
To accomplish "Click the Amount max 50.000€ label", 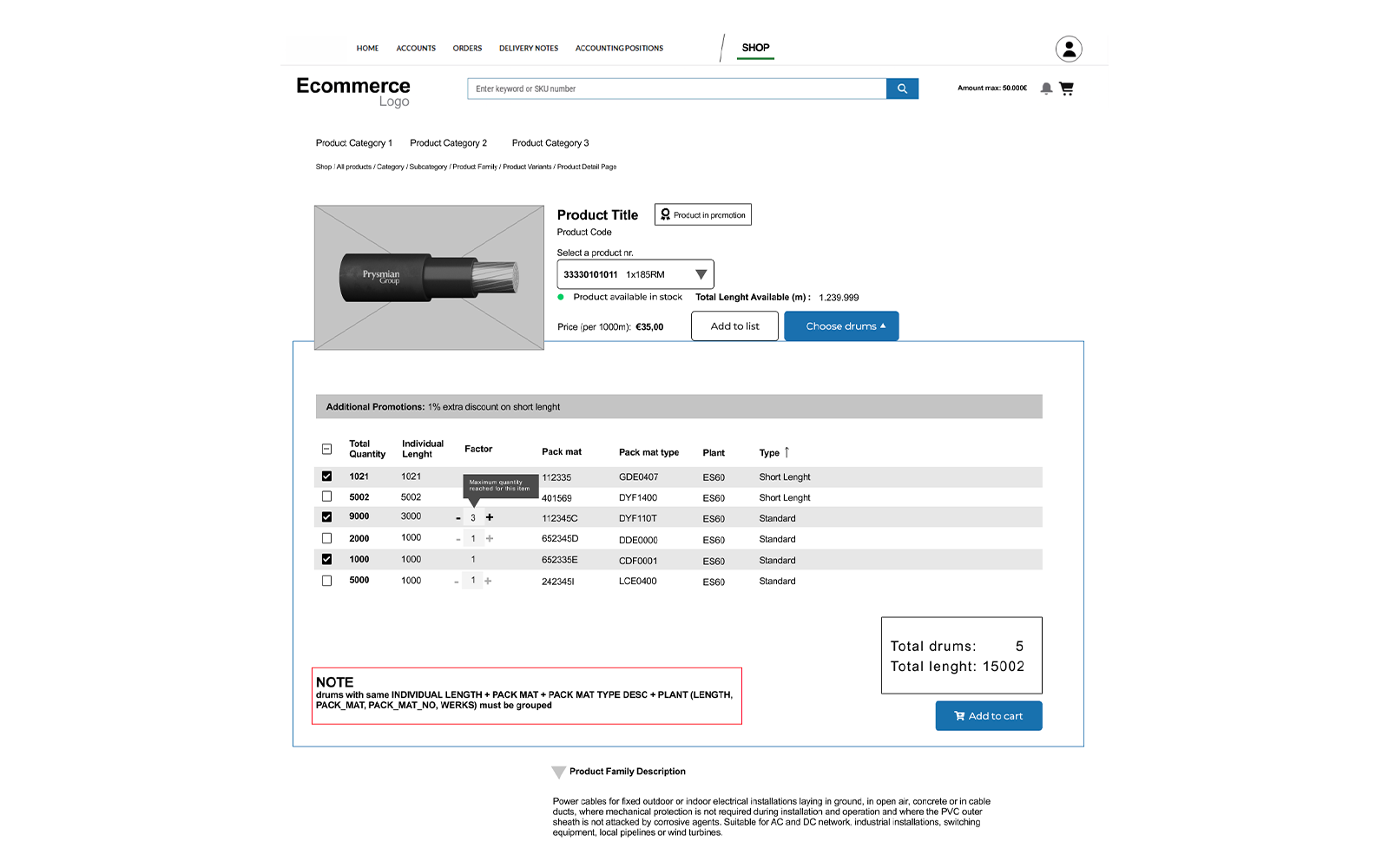I will [992, 89].
